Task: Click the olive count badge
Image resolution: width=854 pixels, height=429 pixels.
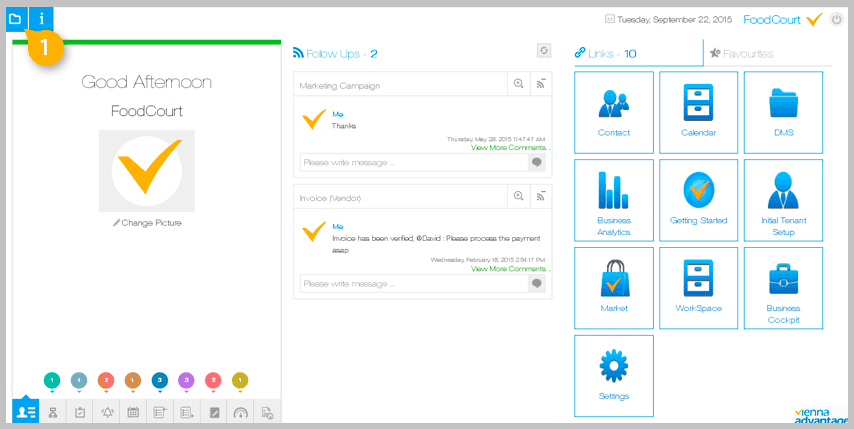Action: point(240,380)
